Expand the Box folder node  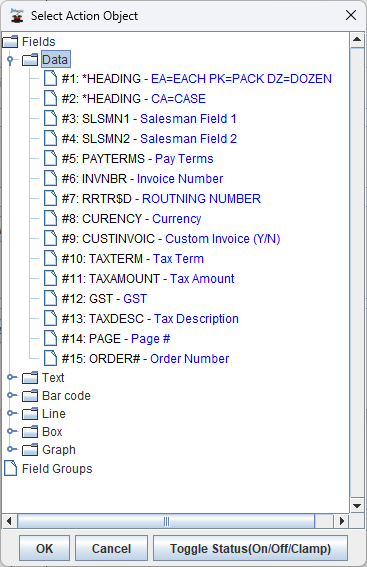[12, 431]
